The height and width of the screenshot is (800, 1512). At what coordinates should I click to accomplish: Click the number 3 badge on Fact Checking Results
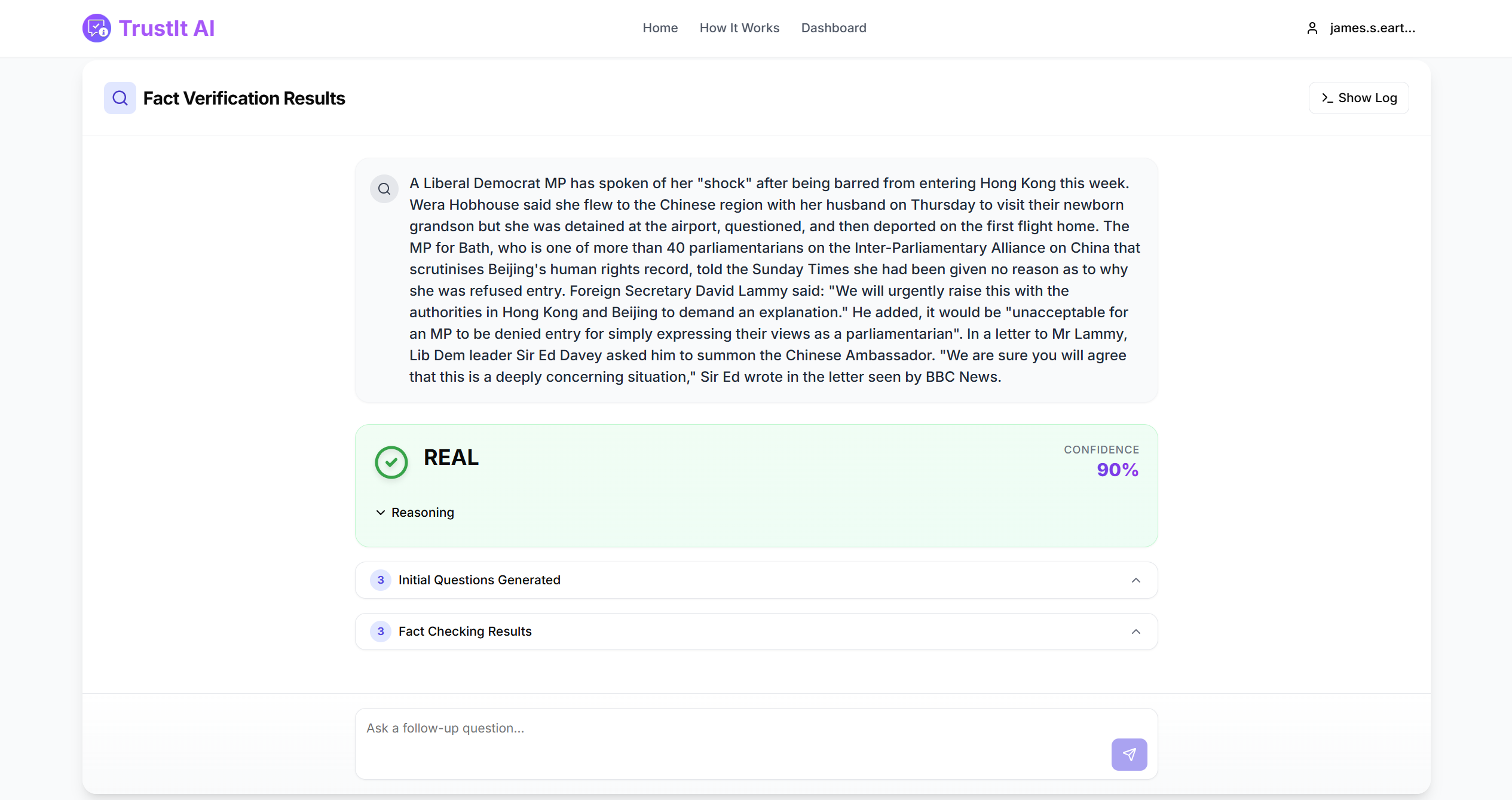pyautogui.click(x=381, y=632)
